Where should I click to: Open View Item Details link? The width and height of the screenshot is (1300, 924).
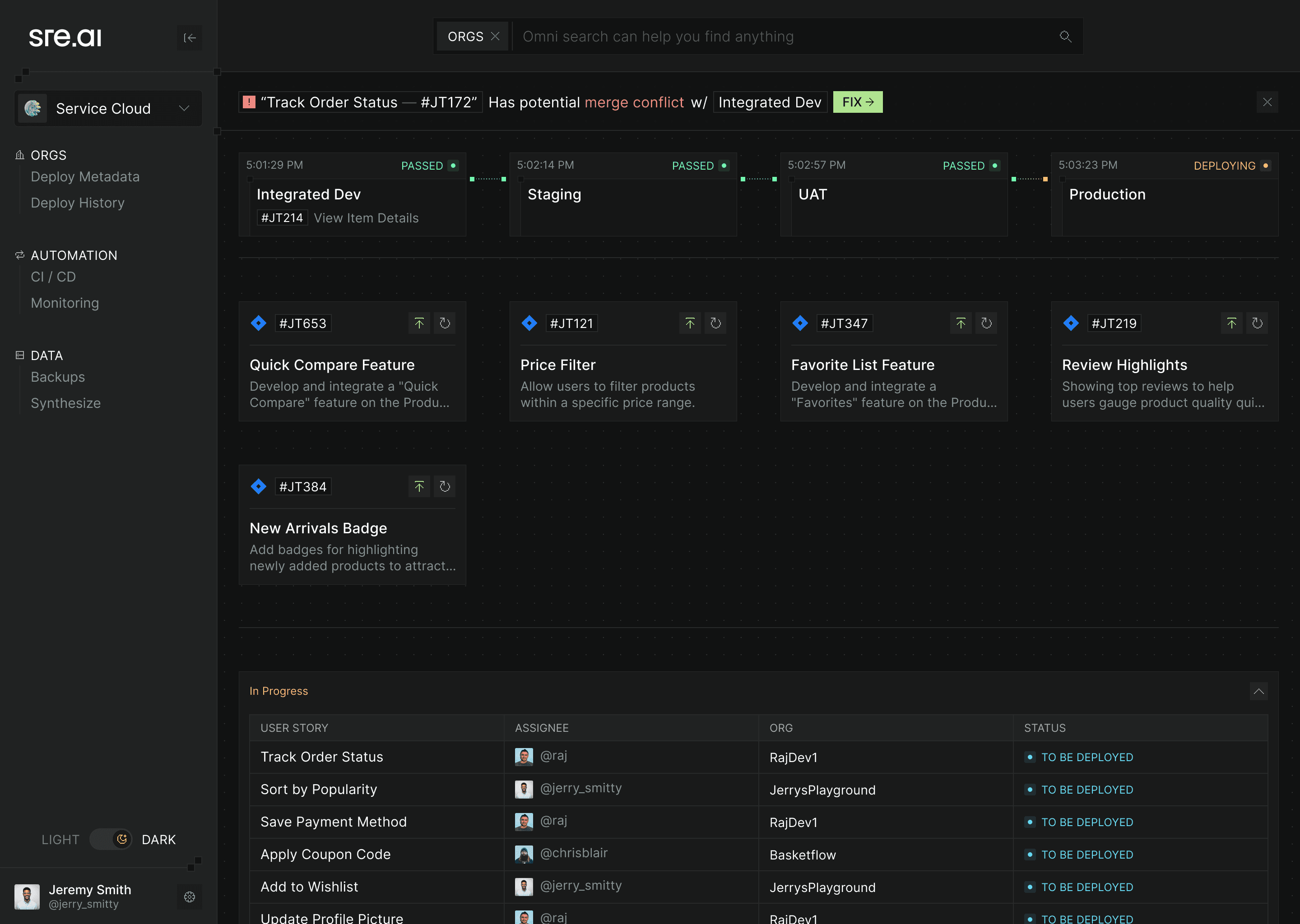(366, 218)
